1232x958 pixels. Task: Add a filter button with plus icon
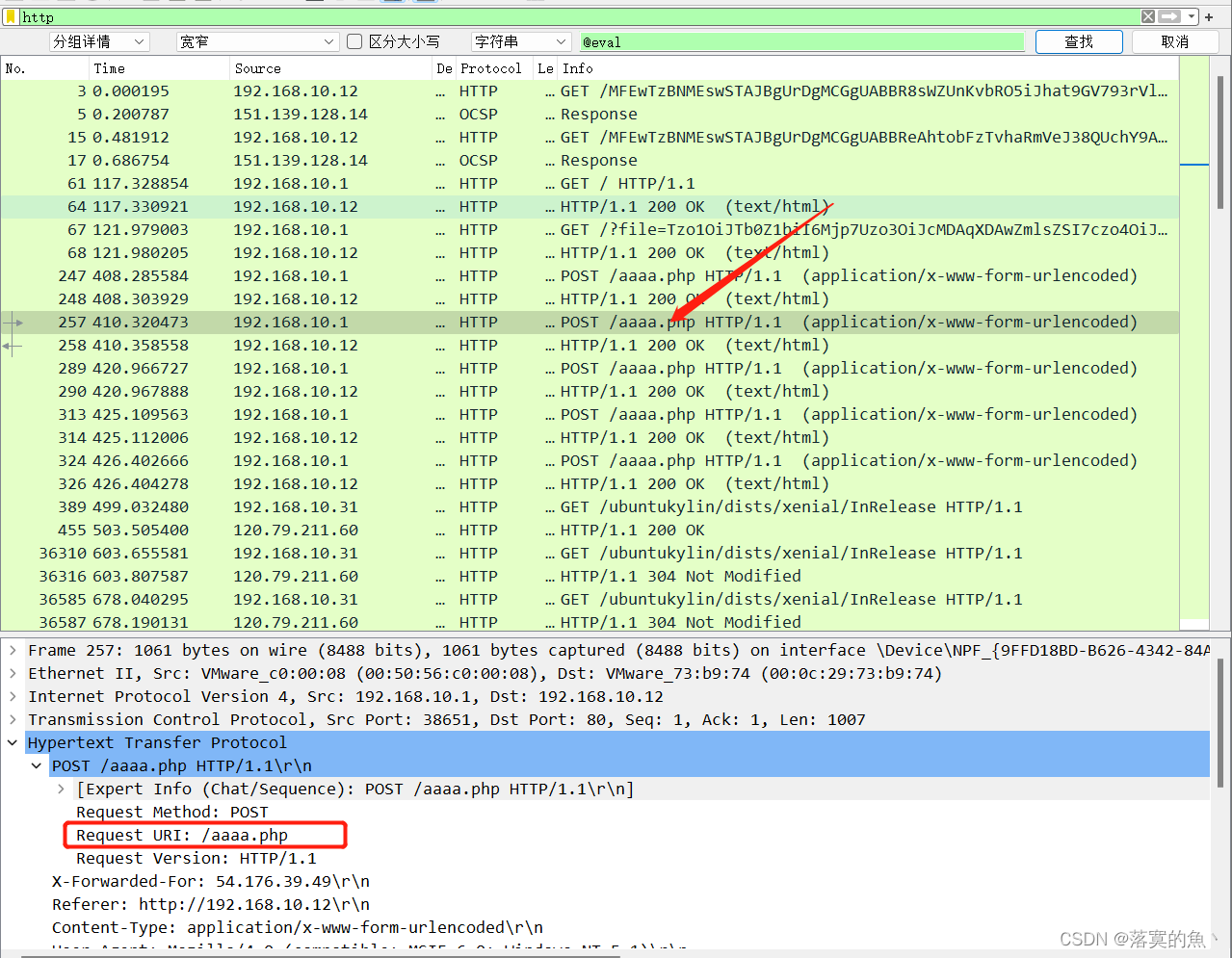click(1209, 16)
